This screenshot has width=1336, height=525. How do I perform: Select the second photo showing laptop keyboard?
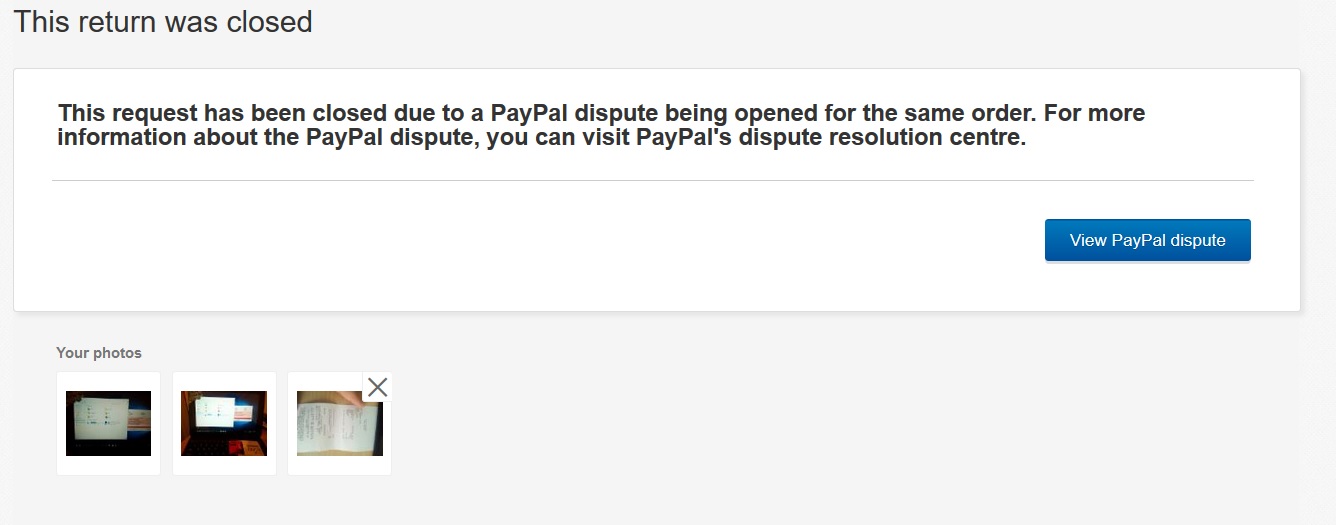pos(224,423)
